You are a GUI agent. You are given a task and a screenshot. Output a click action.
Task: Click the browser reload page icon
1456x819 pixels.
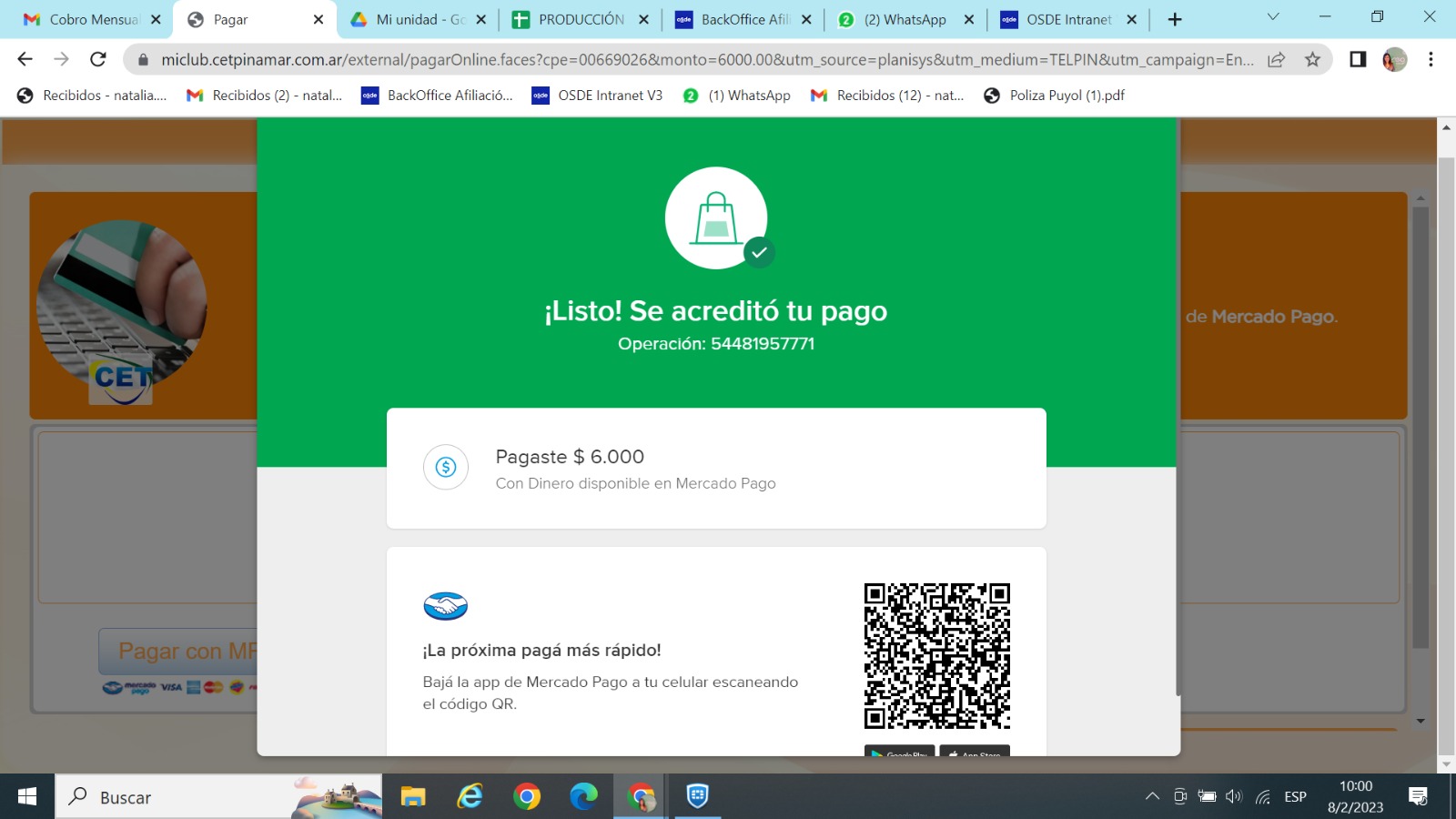[x=98, y=60]
